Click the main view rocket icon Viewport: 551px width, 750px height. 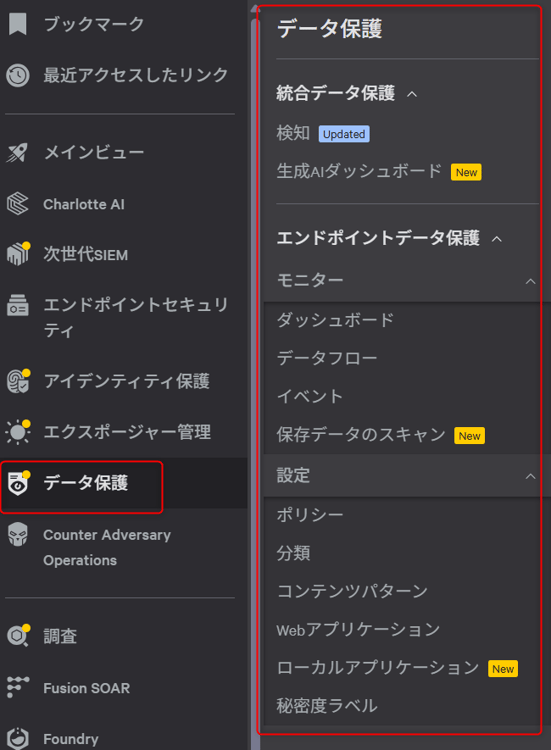[x=17, y=153]
